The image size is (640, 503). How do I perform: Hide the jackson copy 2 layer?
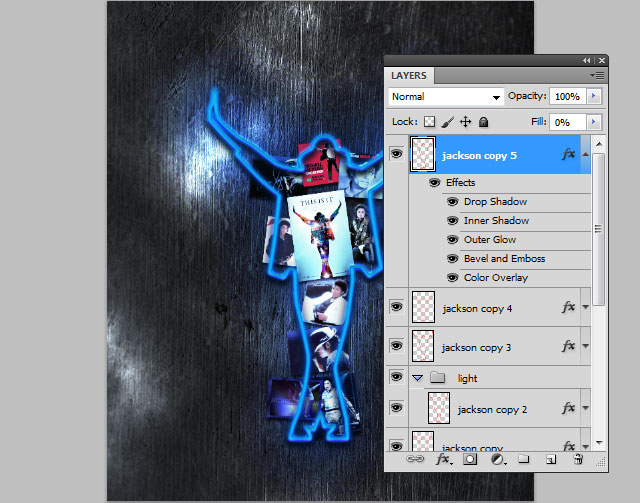396,407
